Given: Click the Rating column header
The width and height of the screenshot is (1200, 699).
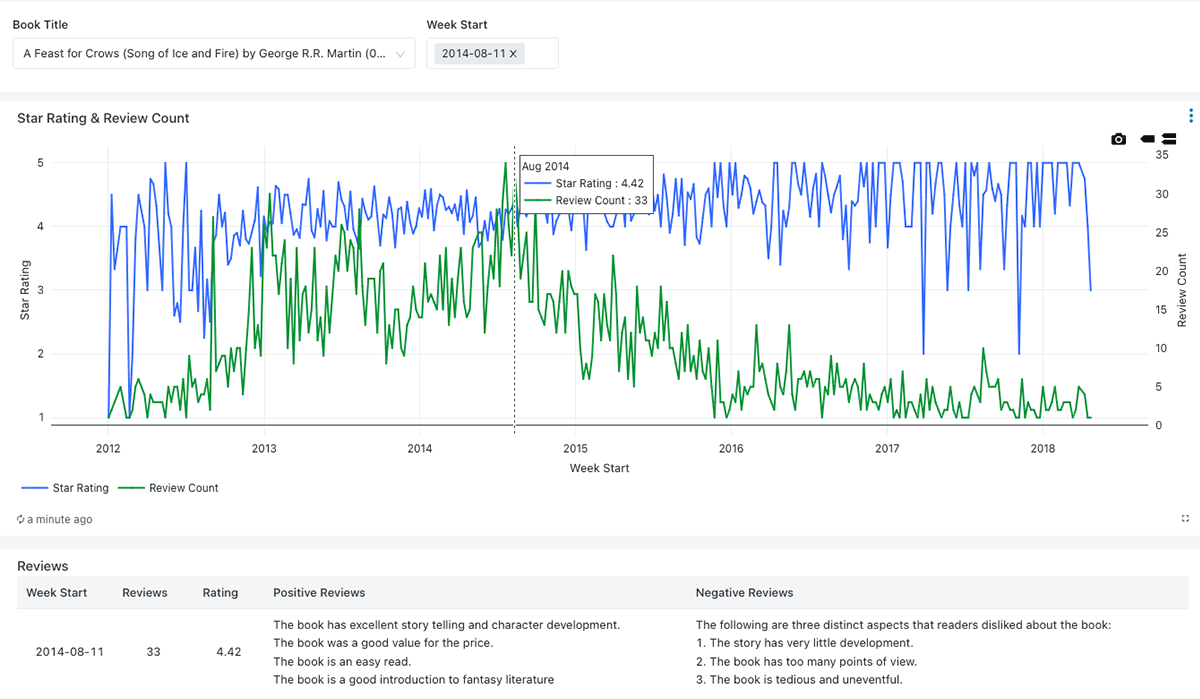Looking at the screenshot, I should [x=220, y=593].
